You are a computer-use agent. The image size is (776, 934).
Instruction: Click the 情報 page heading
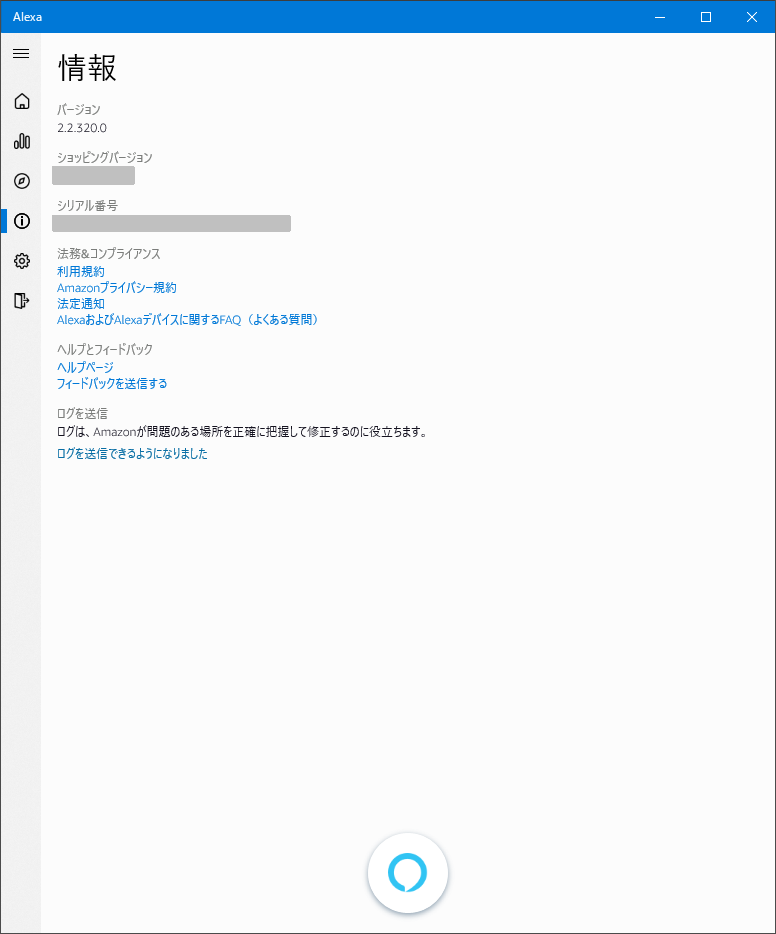(88, 68)
